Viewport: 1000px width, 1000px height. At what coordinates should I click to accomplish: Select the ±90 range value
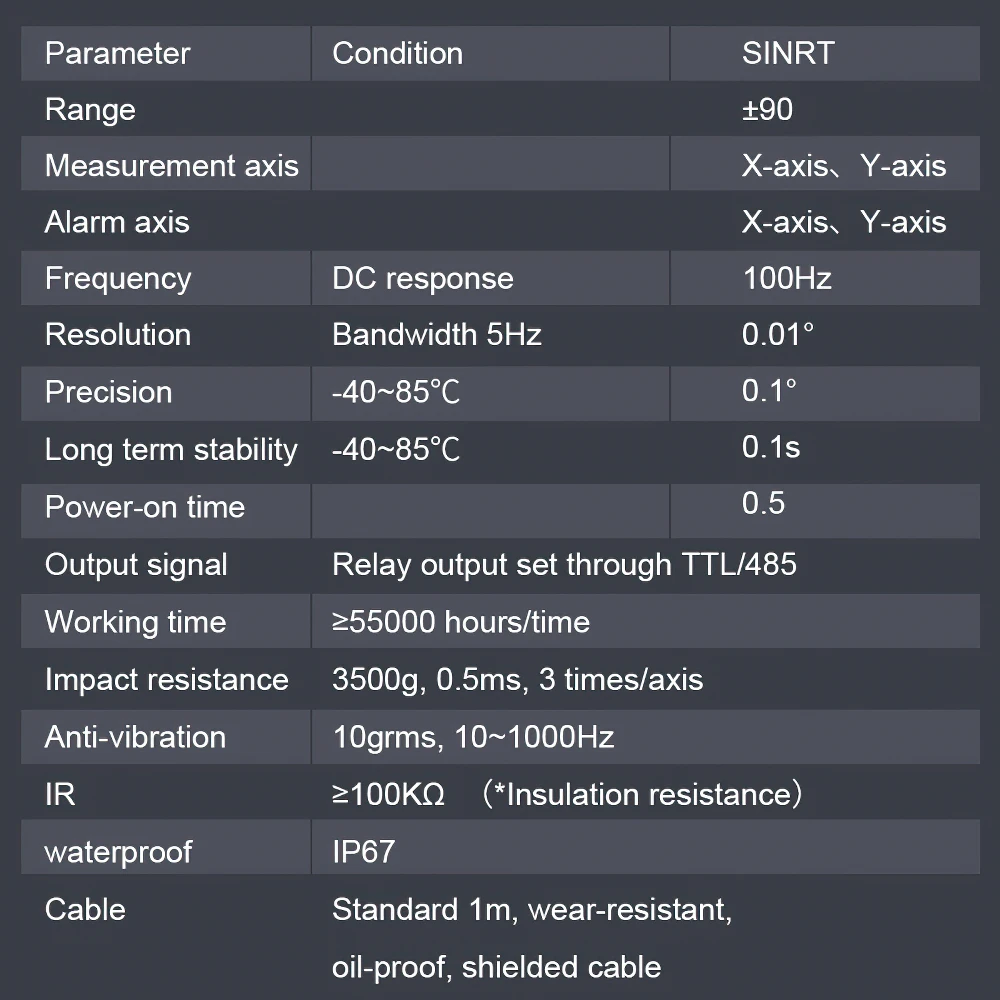coord(767,110)
